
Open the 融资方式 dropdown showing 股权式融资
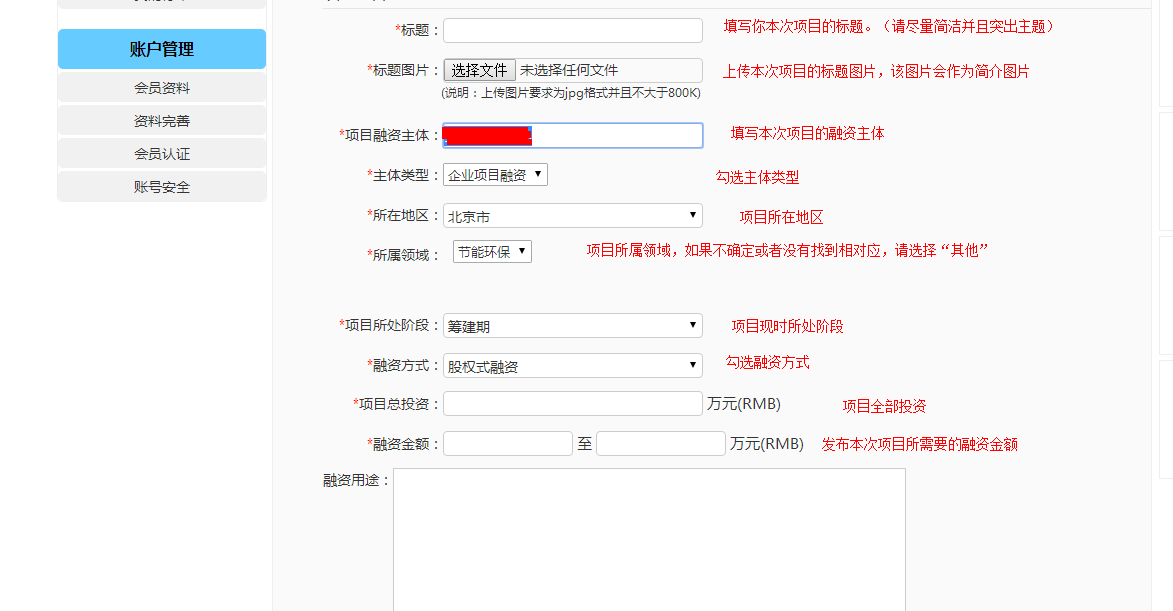(x=573, y=366)
